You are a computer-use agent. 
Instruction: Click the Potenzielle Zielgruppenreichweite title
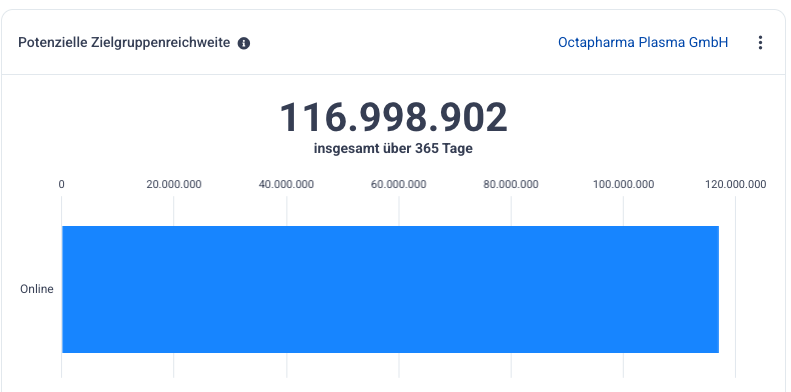(x=124, y=43)
